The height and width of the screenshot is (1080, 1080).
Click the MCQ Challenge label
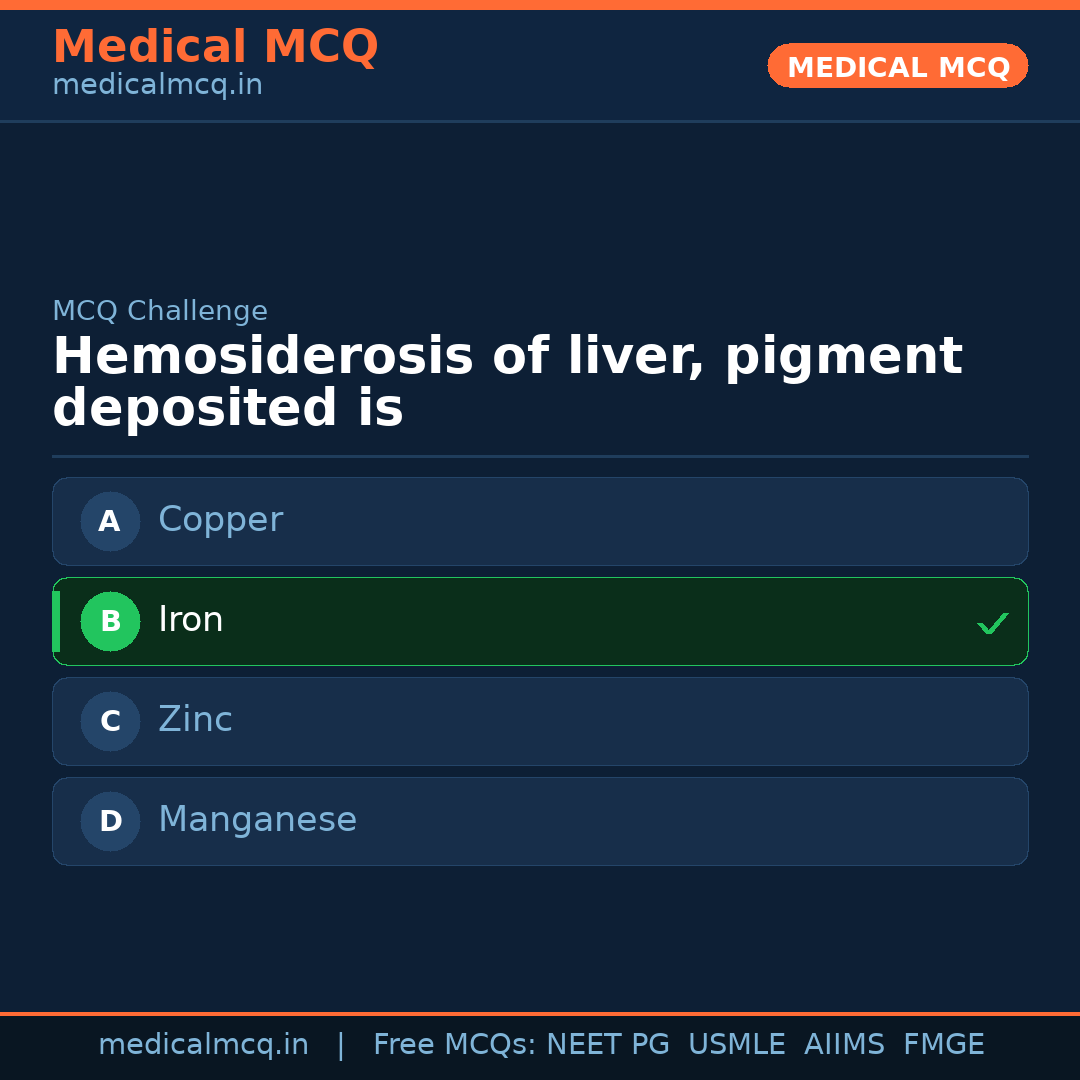click(160, 311)
